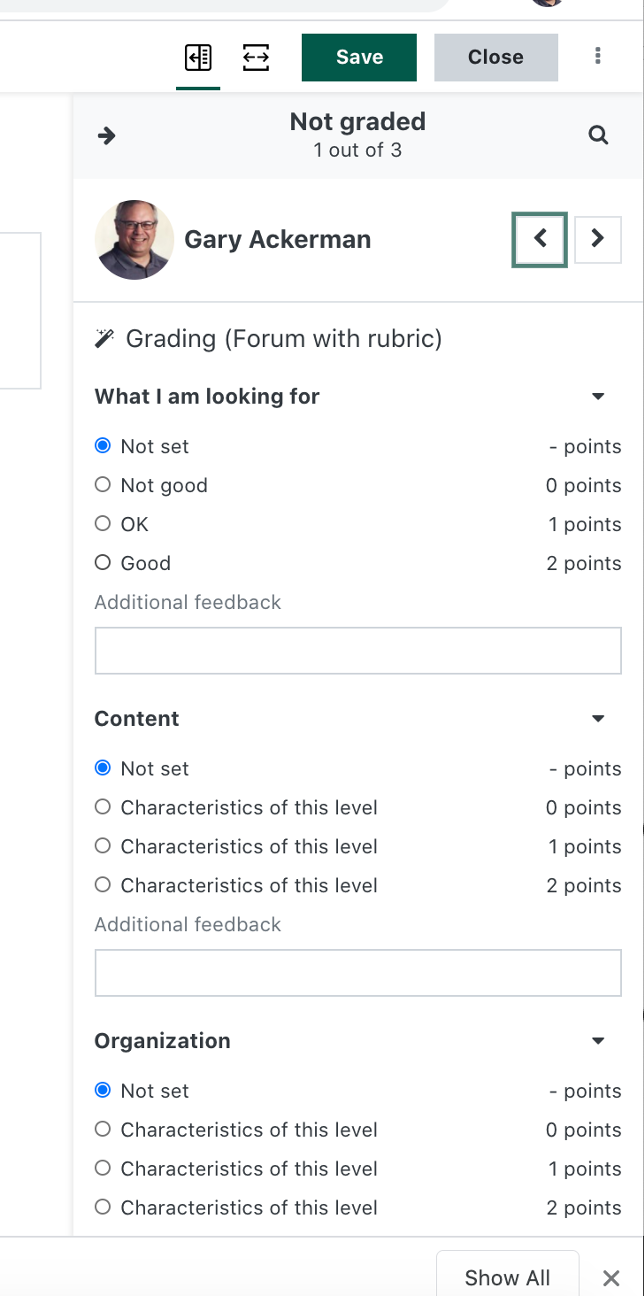Choose the OK rating option
This screenshot has height=1296, width=644.
tap(102, 523)
